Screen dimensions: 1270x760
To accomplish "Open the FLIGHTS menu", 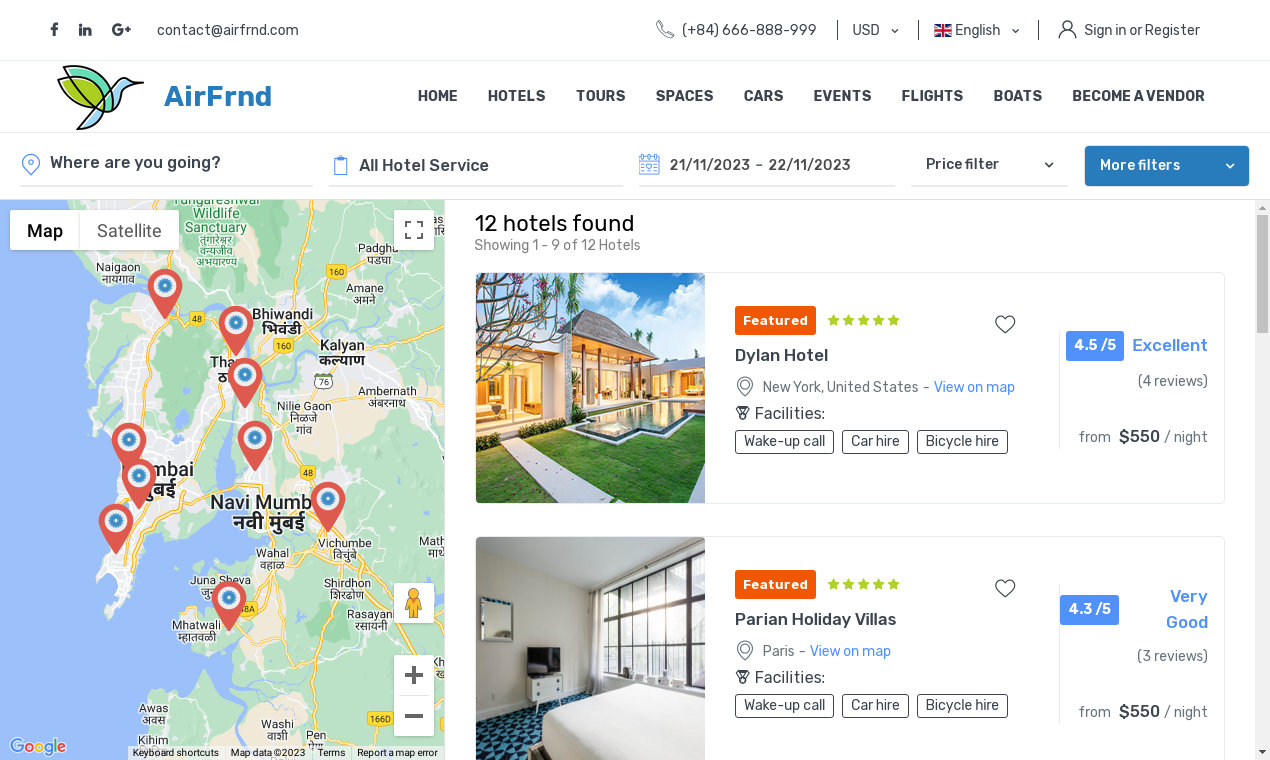I will (932, 96).
